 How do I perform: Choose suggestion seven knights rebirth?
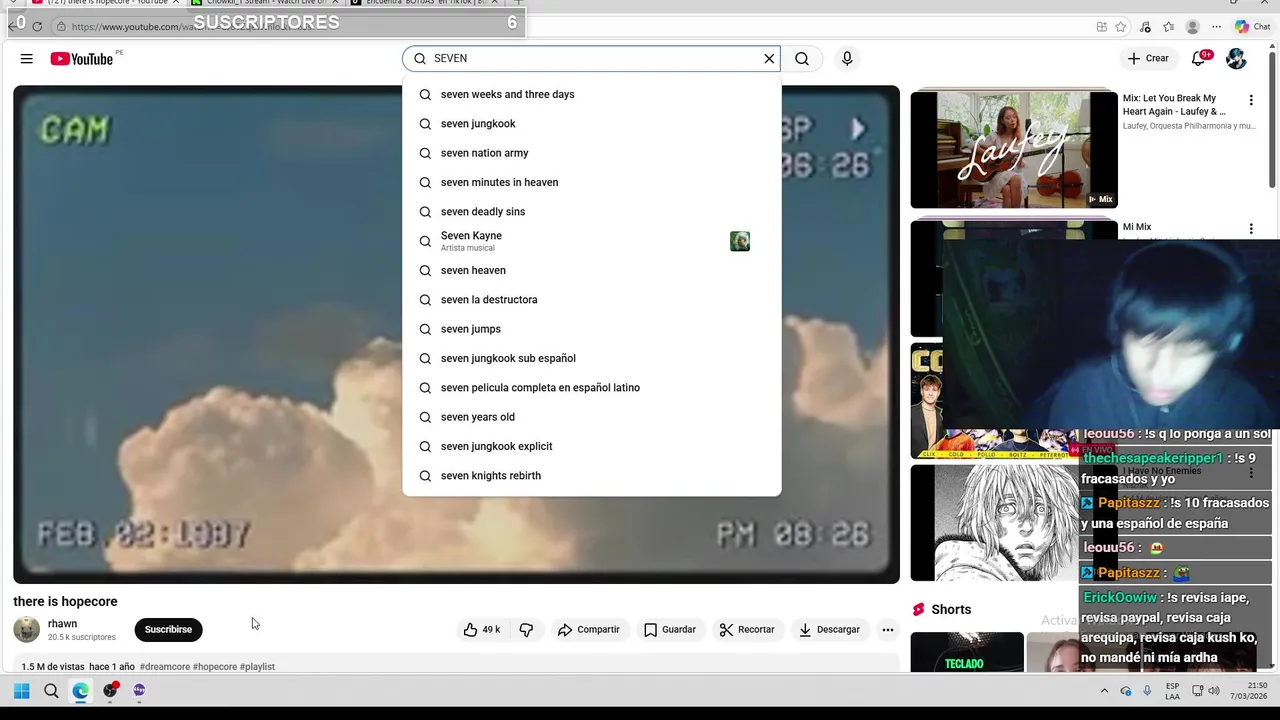pyautogui.click(x=592, y=476)
